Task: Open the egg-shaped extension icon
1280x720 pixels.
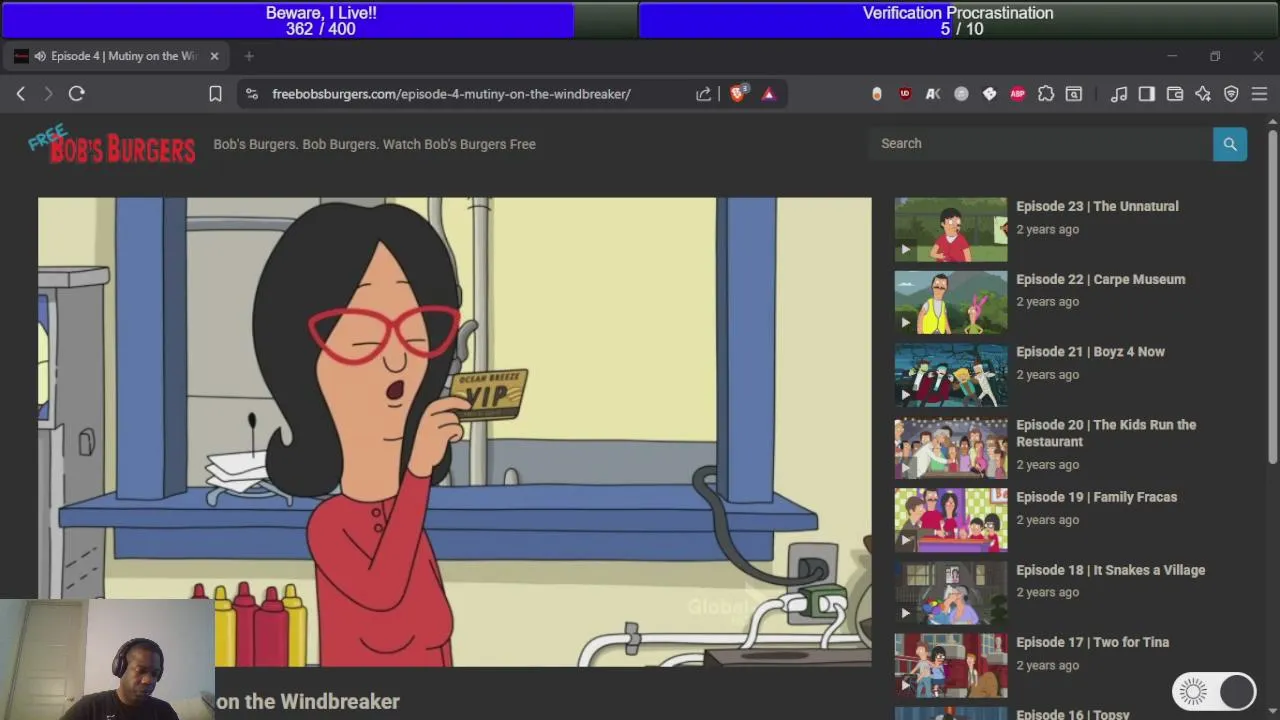Action: pyautogui.click(x=877, y=94)
